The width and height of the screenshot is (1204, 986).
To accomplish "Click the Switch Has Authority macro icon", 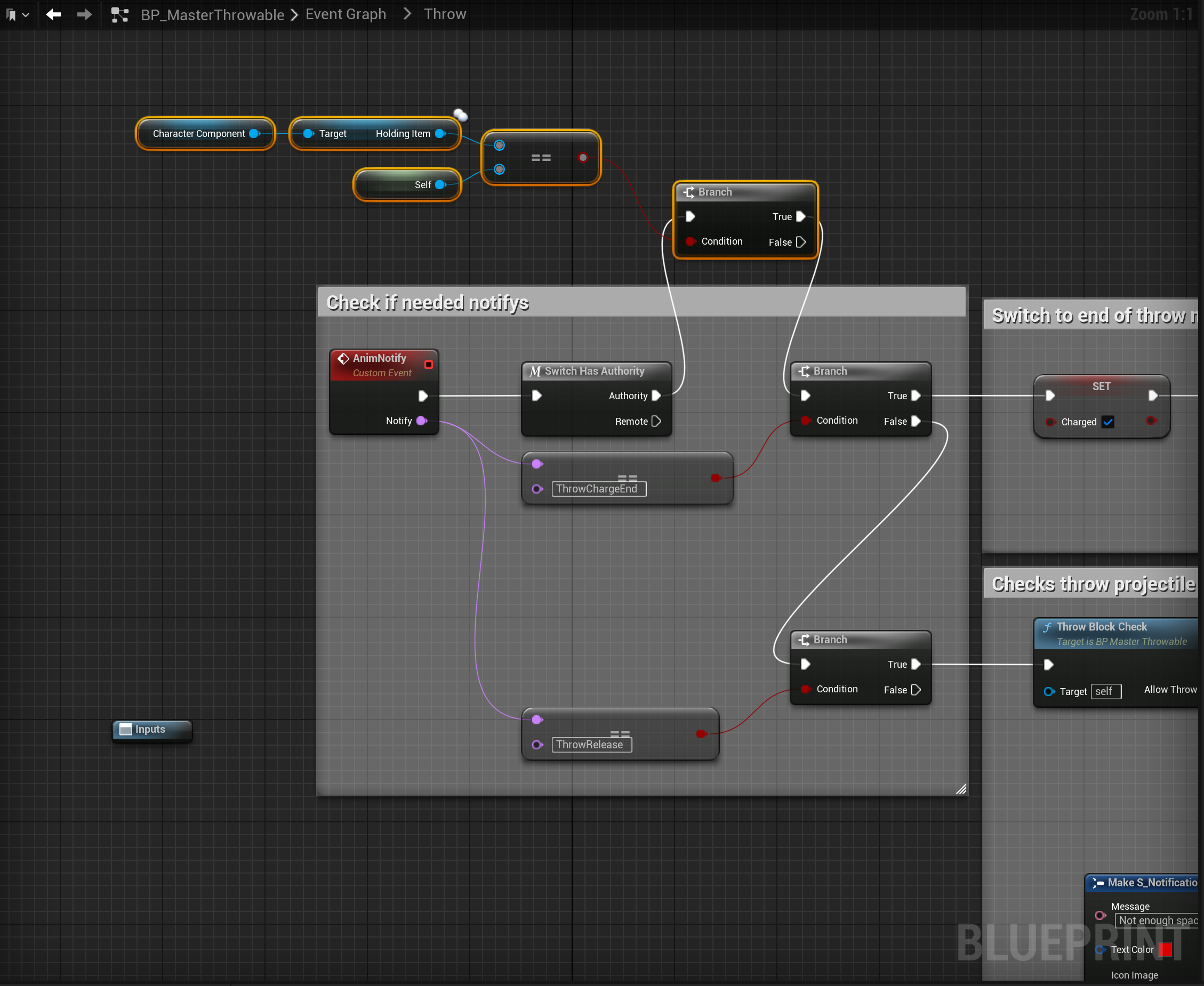I will click(x=535, y=371).
